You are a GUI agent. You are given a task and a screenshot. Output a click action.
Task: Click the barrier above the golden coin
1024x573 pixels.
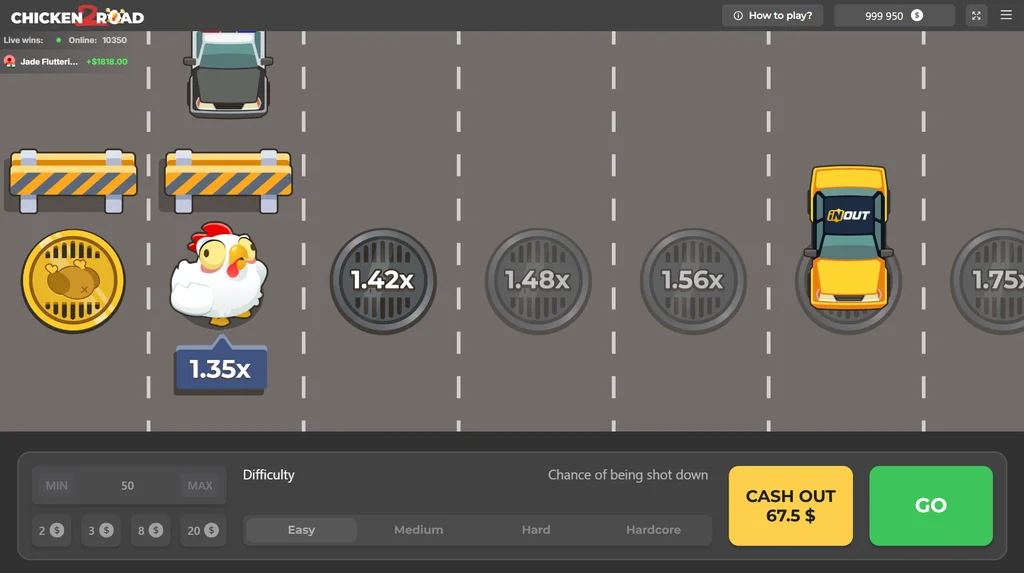73,181
